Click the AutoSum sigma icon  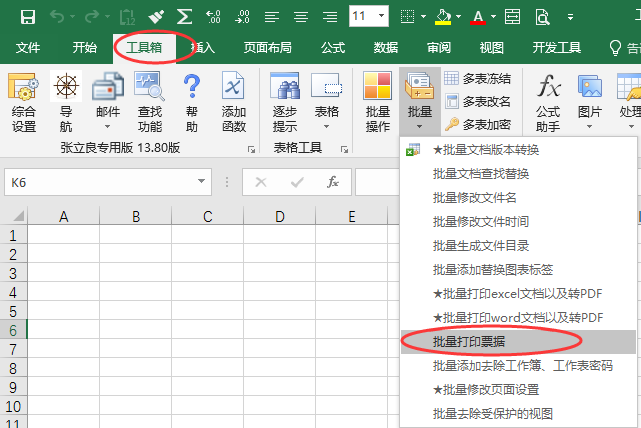pos(184,17)
